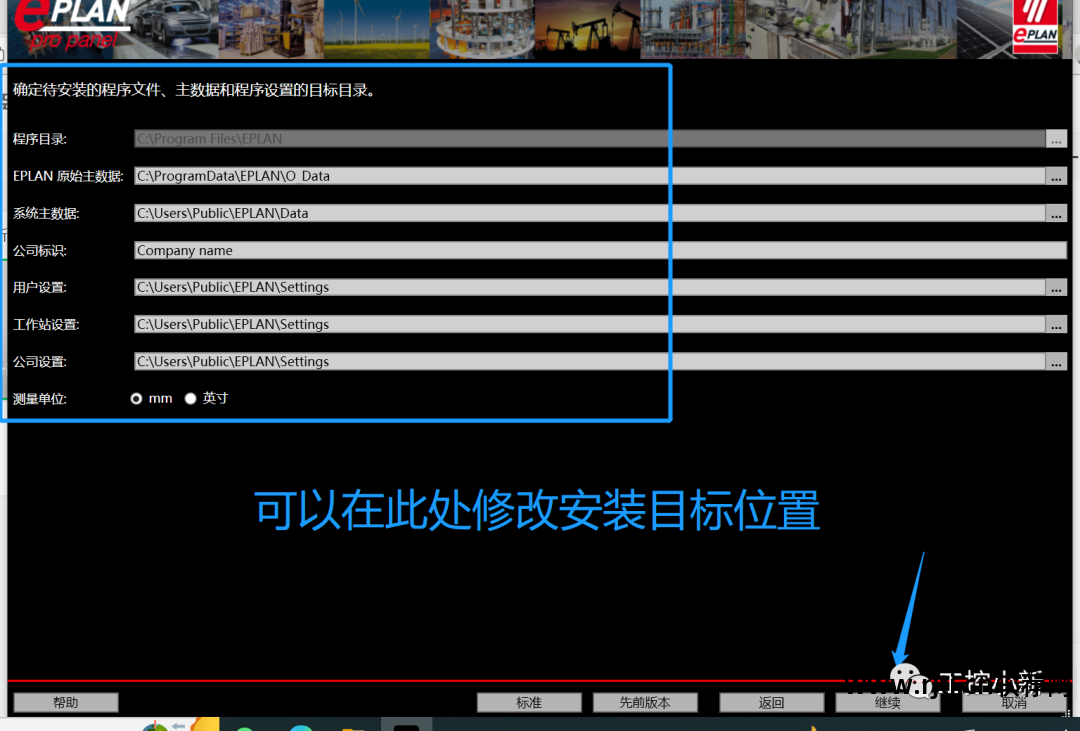
Task: Go back with the 返回 button
Action: [x=771, y=702]
